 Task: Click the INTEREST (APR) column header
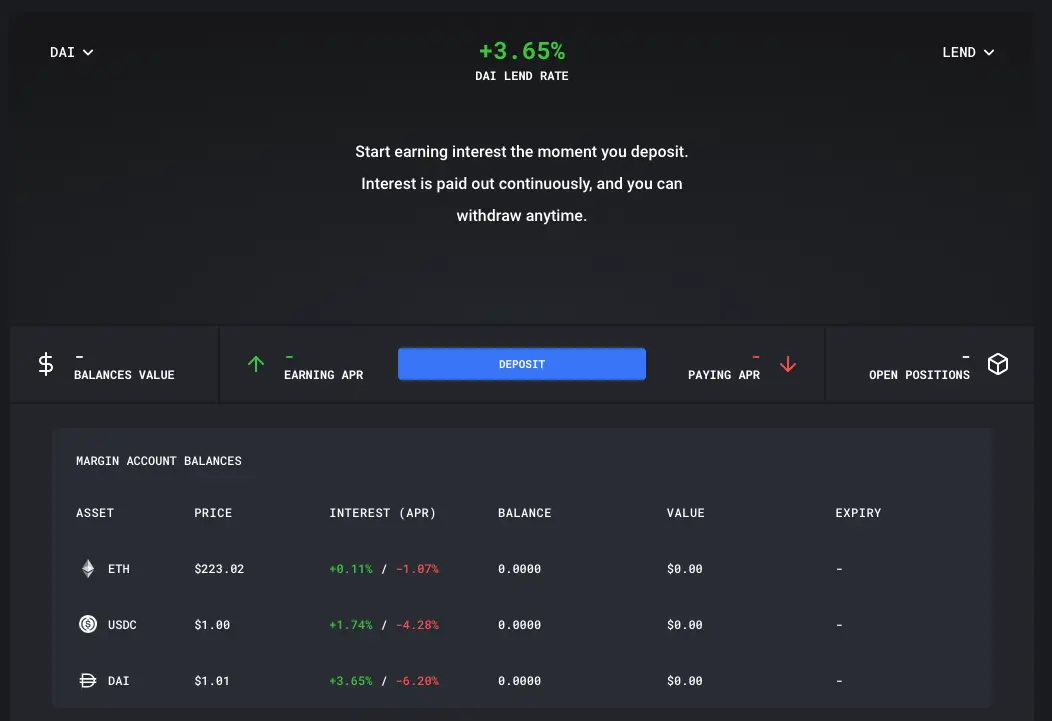tap(382, 513)
